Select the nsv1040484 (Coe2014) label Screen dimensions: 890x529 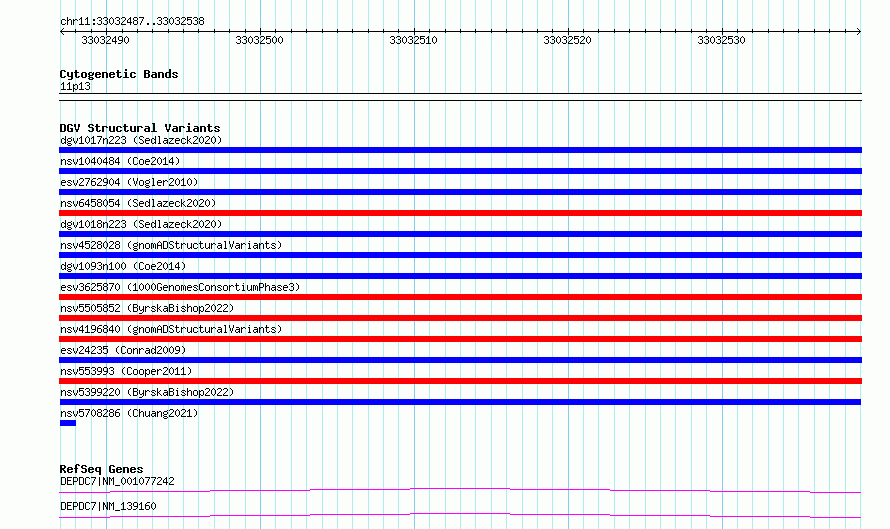120,161
